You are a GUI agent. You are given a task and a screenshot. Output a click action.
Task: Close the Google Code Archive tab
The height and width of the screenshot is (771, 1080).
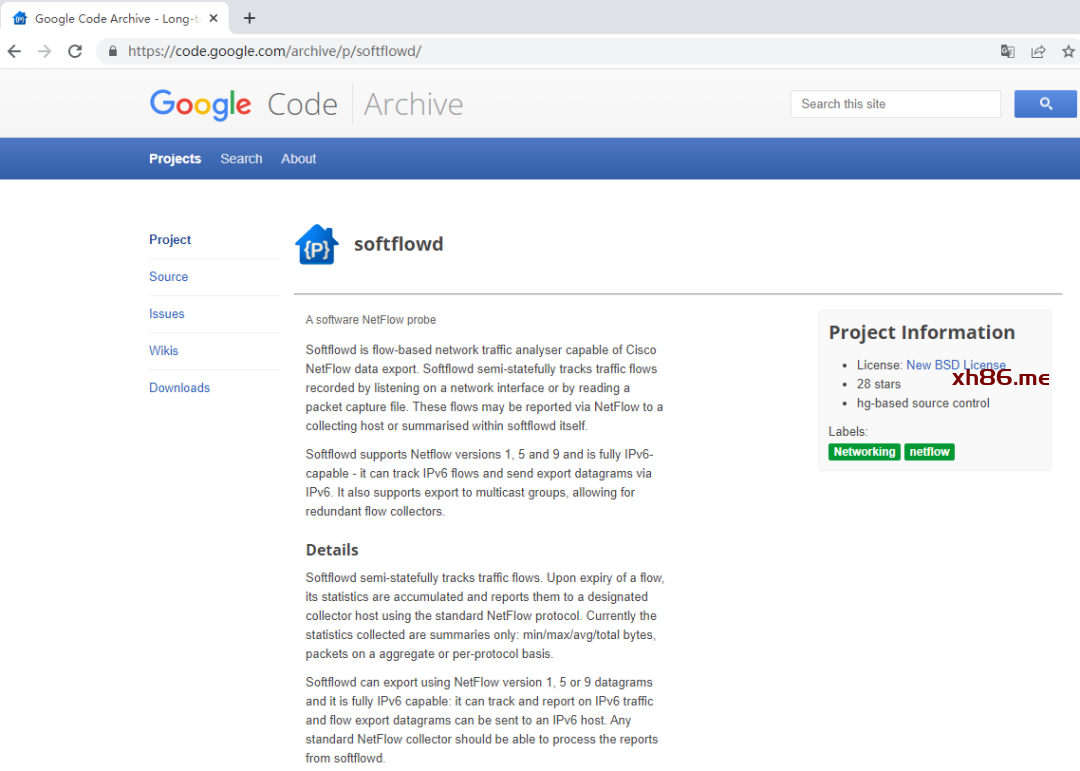tap(213, 18)
